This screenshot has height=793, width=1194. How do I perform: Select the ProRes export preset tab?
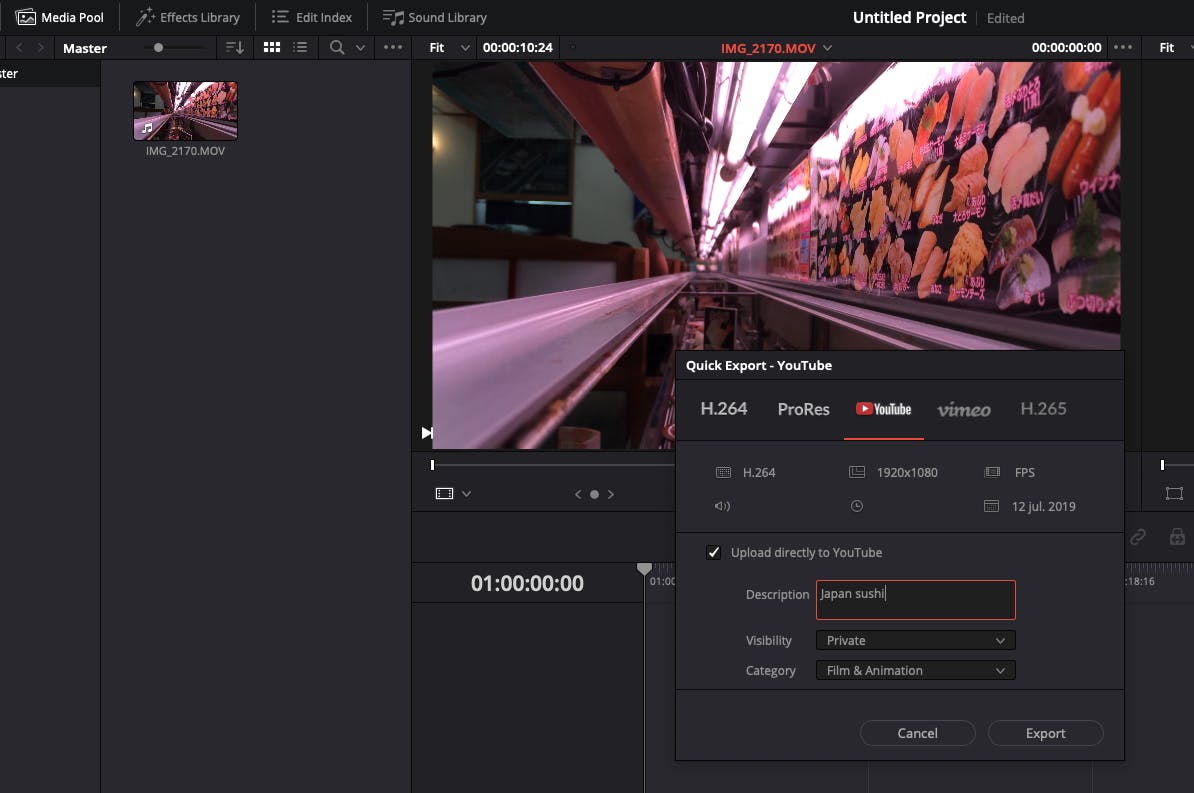[x=803, y=408]
